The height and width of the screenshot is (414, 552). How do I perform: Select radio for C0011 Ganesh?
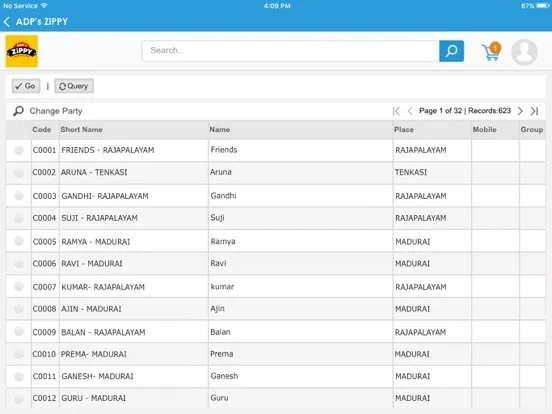coord(19,376)
